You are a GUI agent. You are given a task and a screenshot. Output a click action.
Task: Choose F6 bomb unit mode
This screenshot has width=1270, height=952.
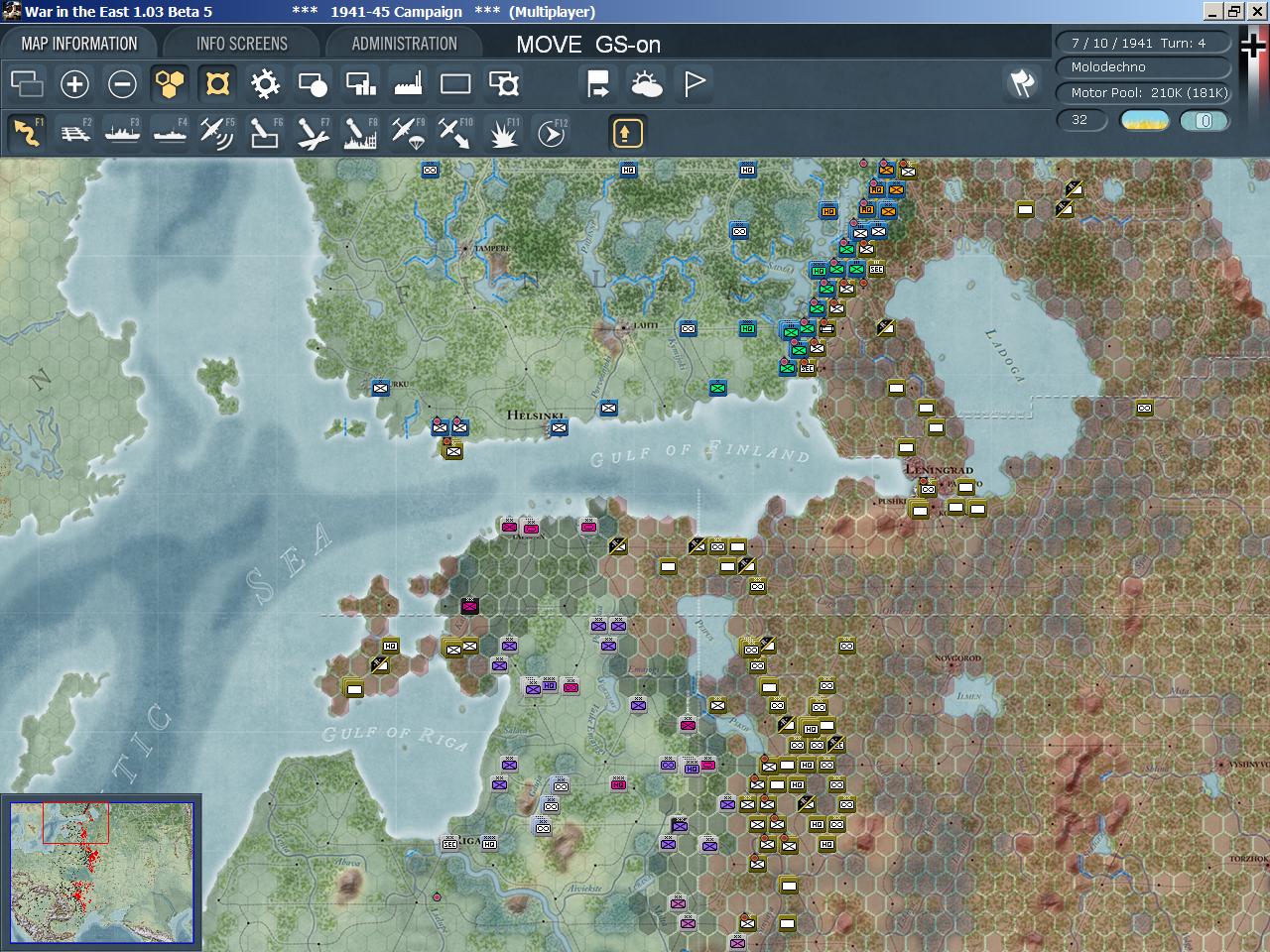point(265,133)
